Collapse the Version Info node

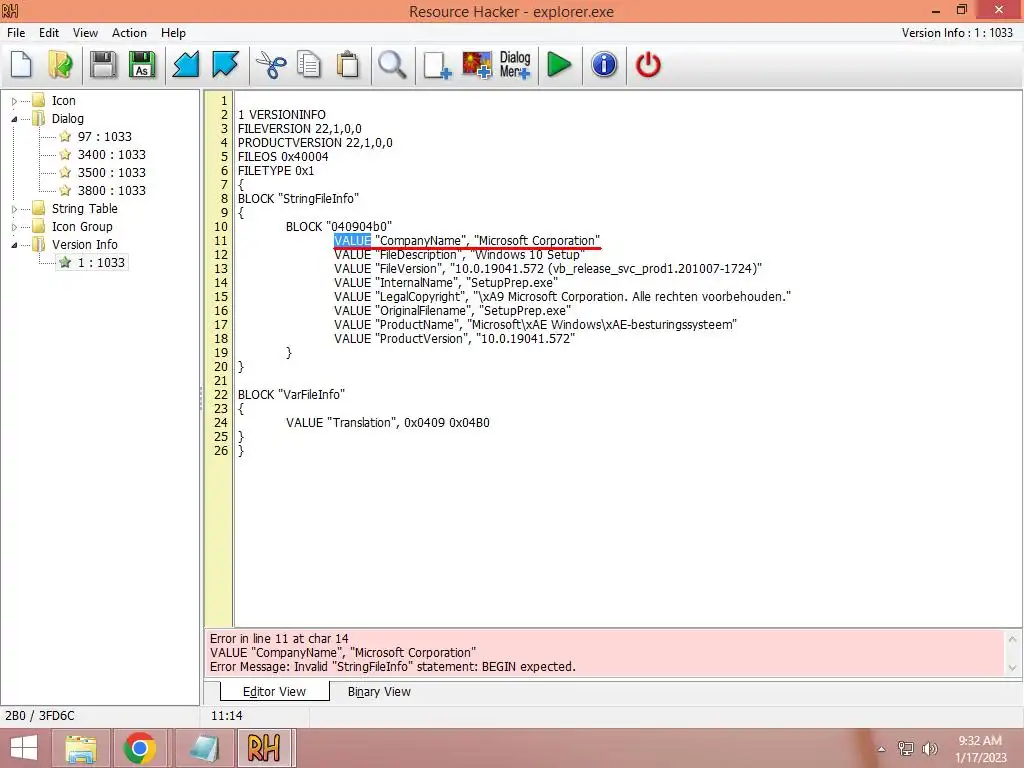pyautogui.click(x=14, y=245)
